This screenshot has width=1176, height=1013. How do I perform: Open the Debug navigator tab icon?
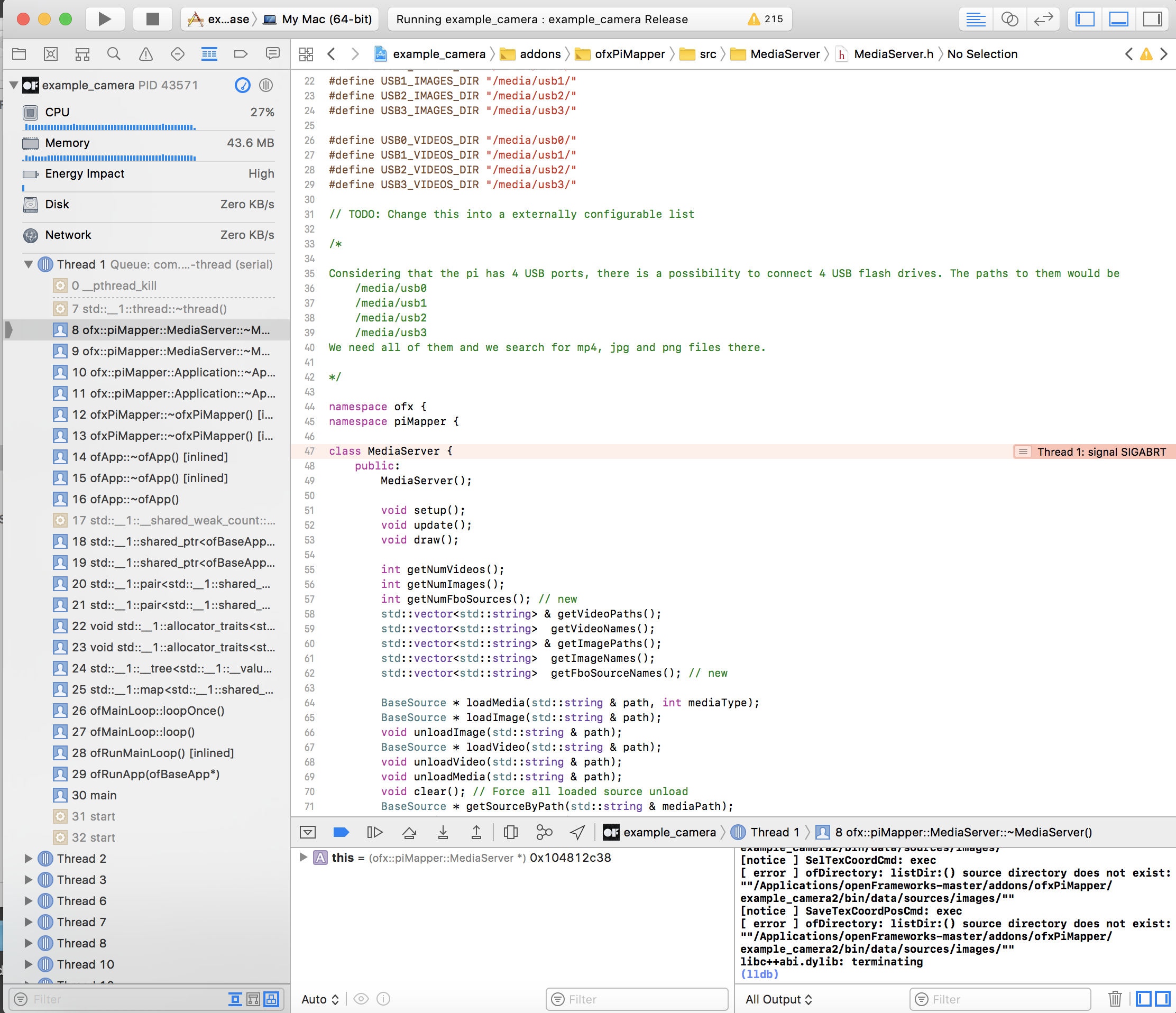pyautogui.click(x=209, y=54)
